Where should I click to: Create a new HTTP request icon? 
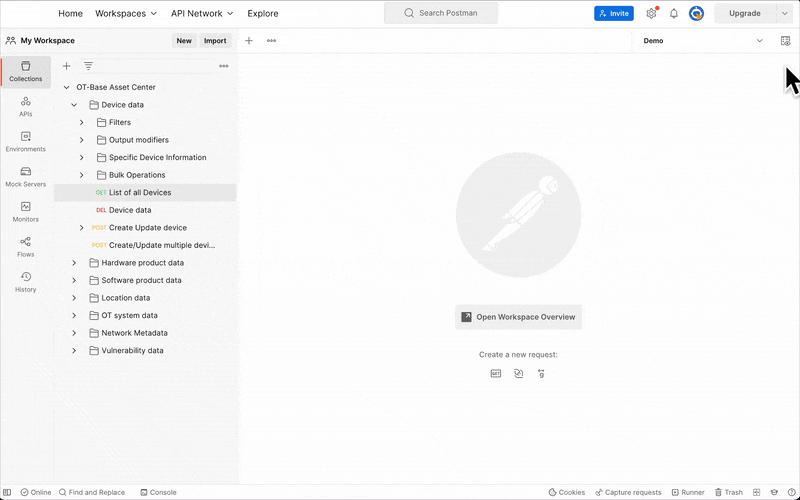[495, 374]
